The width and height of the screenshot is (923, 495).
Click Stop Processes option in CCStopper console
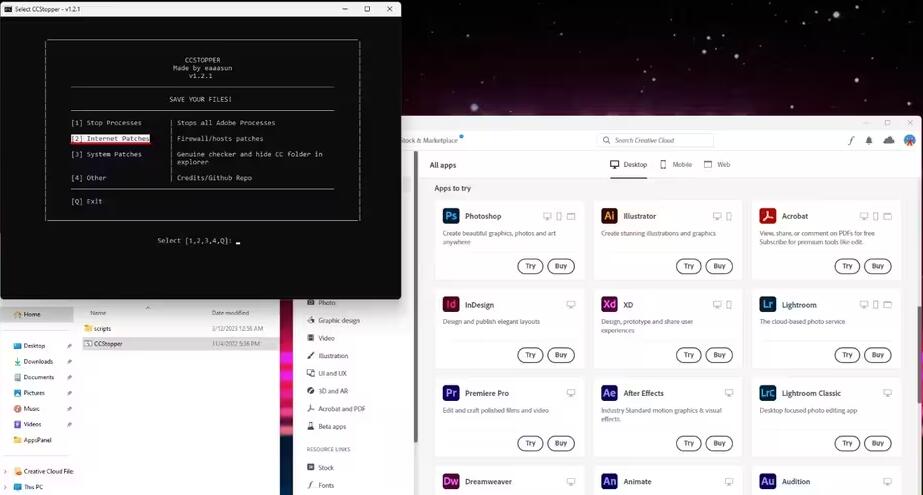click(x=107, y=123)
